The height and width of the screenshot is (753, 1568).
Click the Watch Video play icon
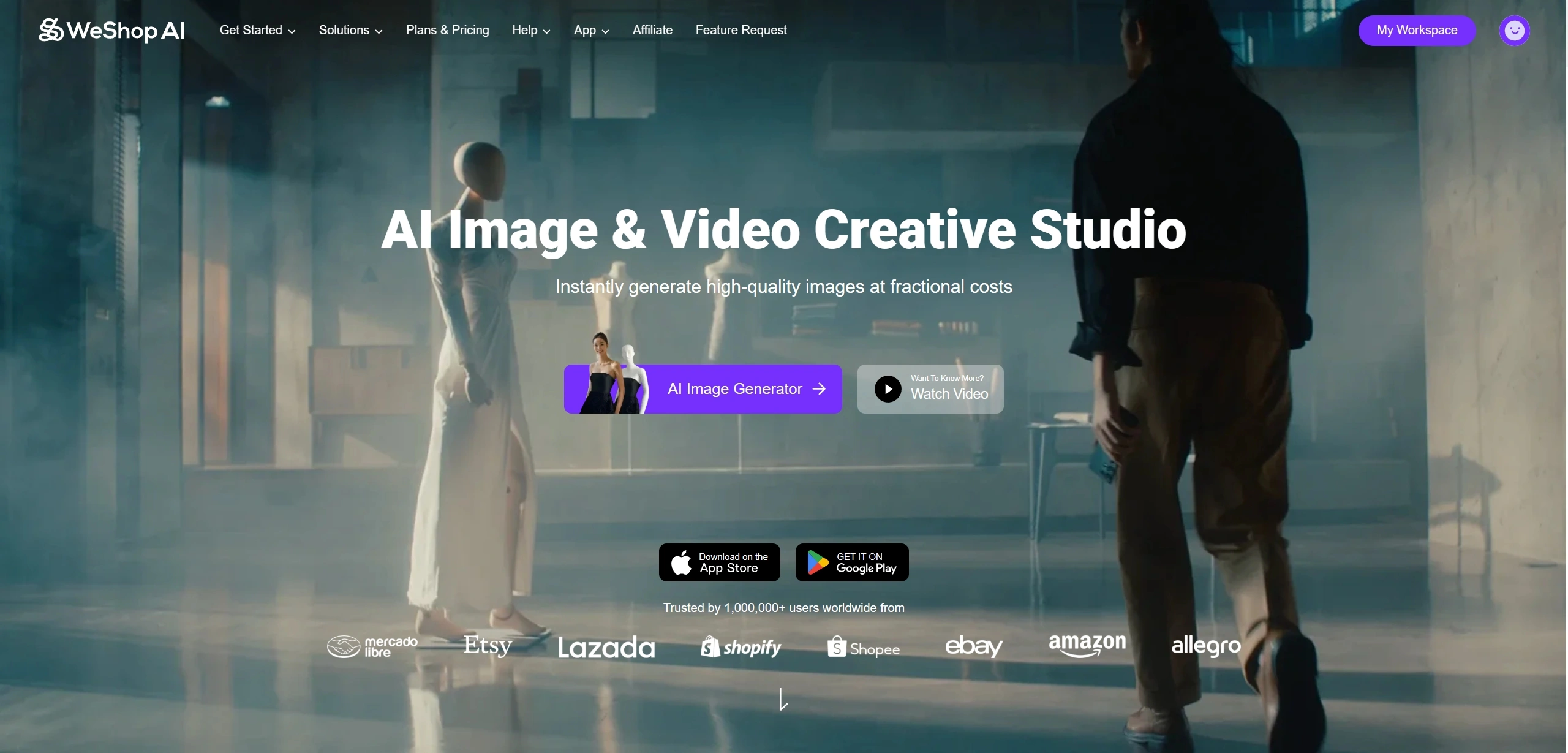click(888, 389)
